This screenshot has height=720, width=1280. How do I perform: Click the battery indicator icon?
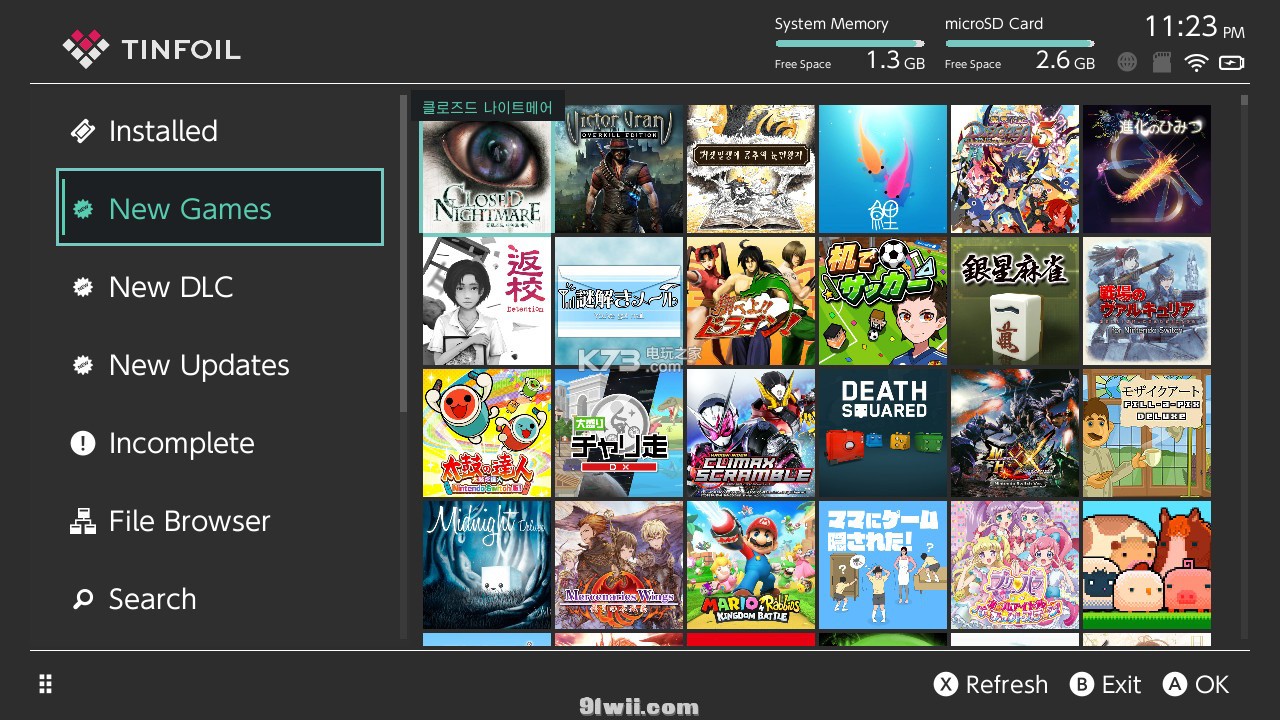click(1232, 62)
